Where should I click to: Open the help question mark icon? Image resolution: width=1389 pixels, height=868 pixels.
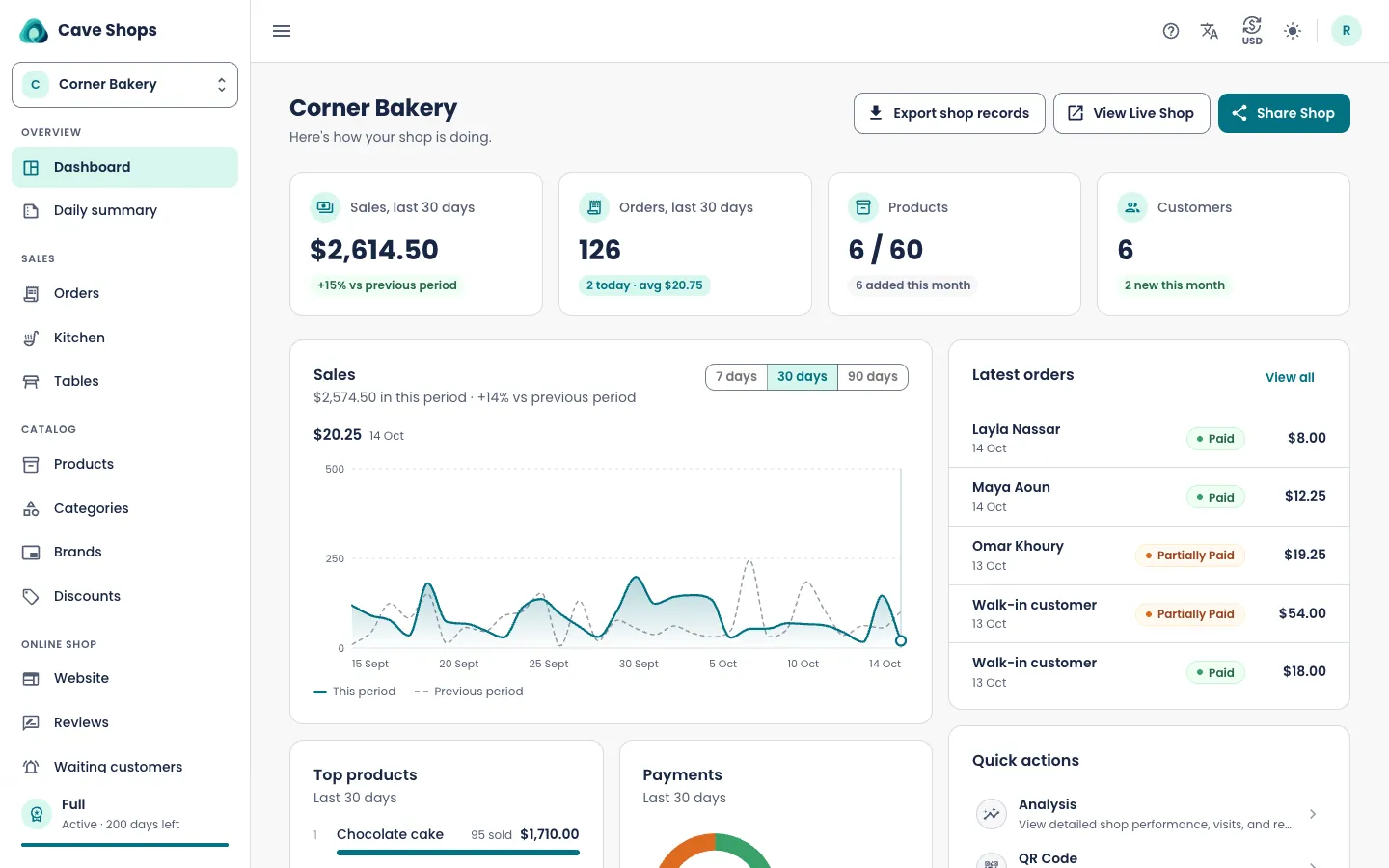(x=1171, y=31)
